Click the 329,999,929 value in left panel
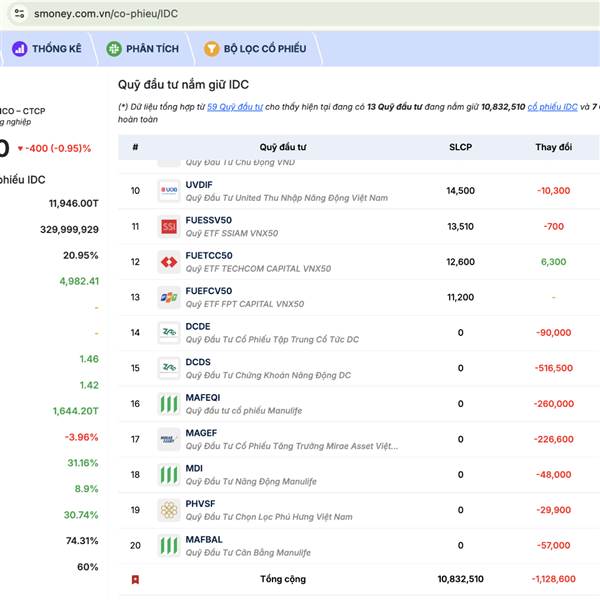 69,230
